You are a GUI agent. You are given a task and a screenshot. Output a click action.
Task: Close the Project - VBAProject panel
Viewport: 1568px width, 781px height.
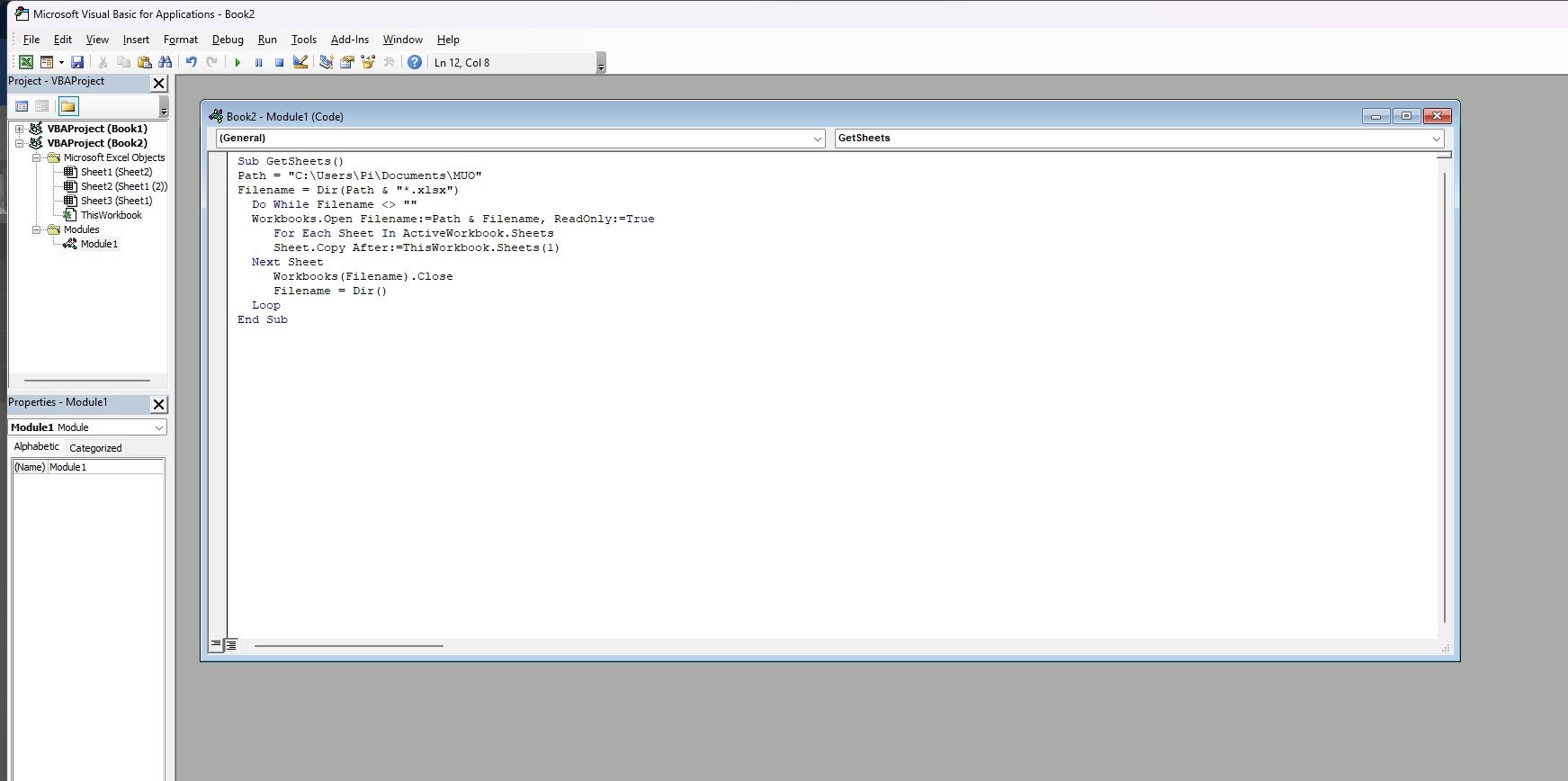(x=159, y=83)
